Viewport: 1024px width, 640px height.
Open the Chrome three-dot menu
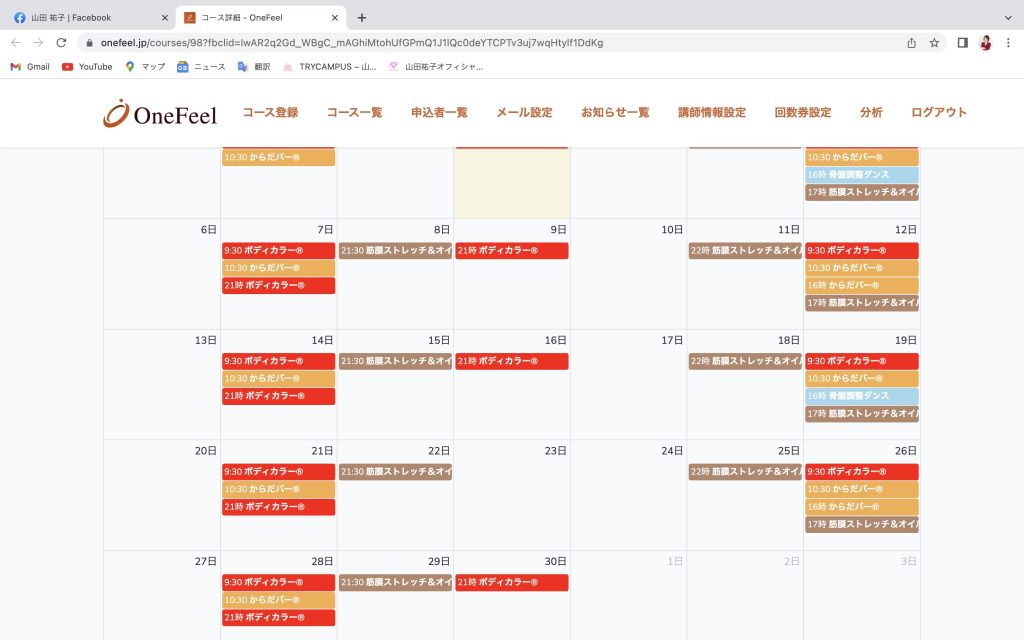[1008, 43]
